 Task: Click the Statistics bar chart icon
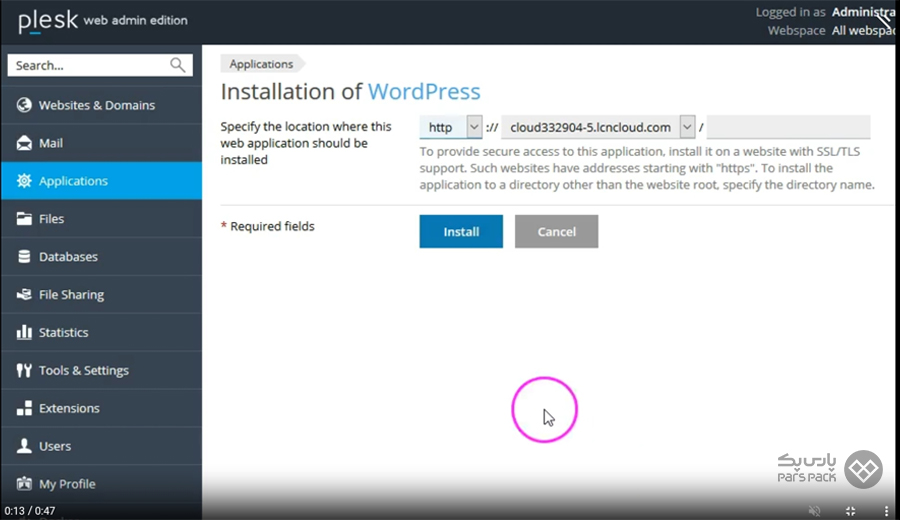point(24,332)
